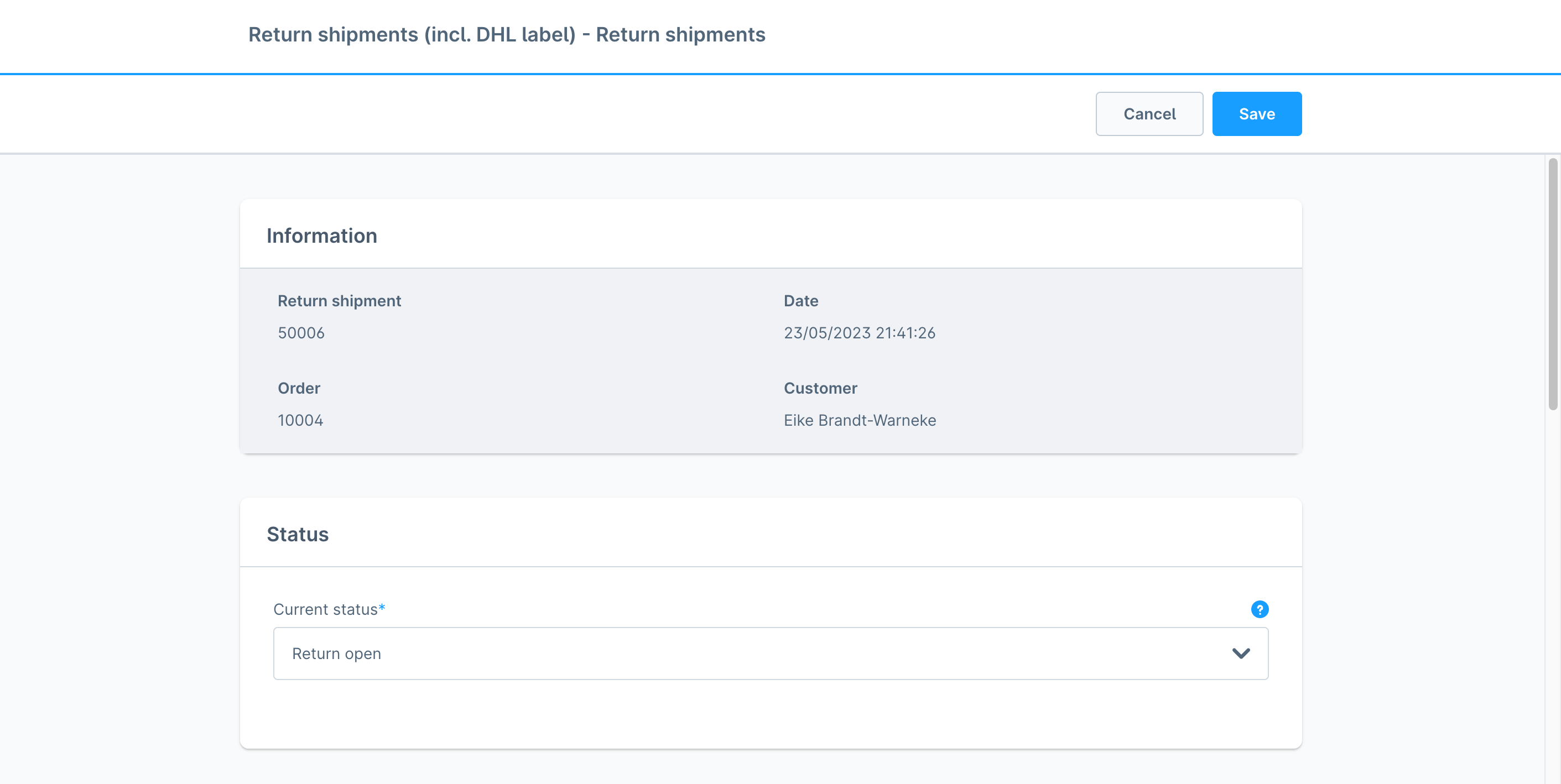Click the Customer label
This screenshot has height=784, width=1561.
(820, 388)
